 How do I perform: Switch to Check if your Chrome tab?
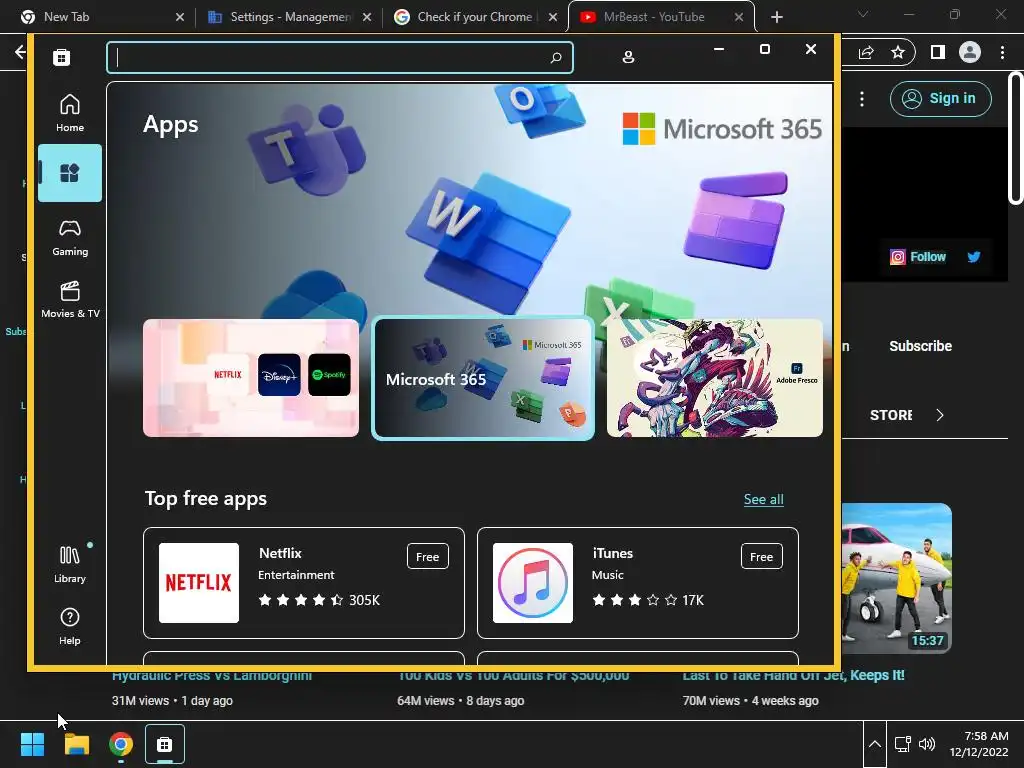[x=477, y=17]
